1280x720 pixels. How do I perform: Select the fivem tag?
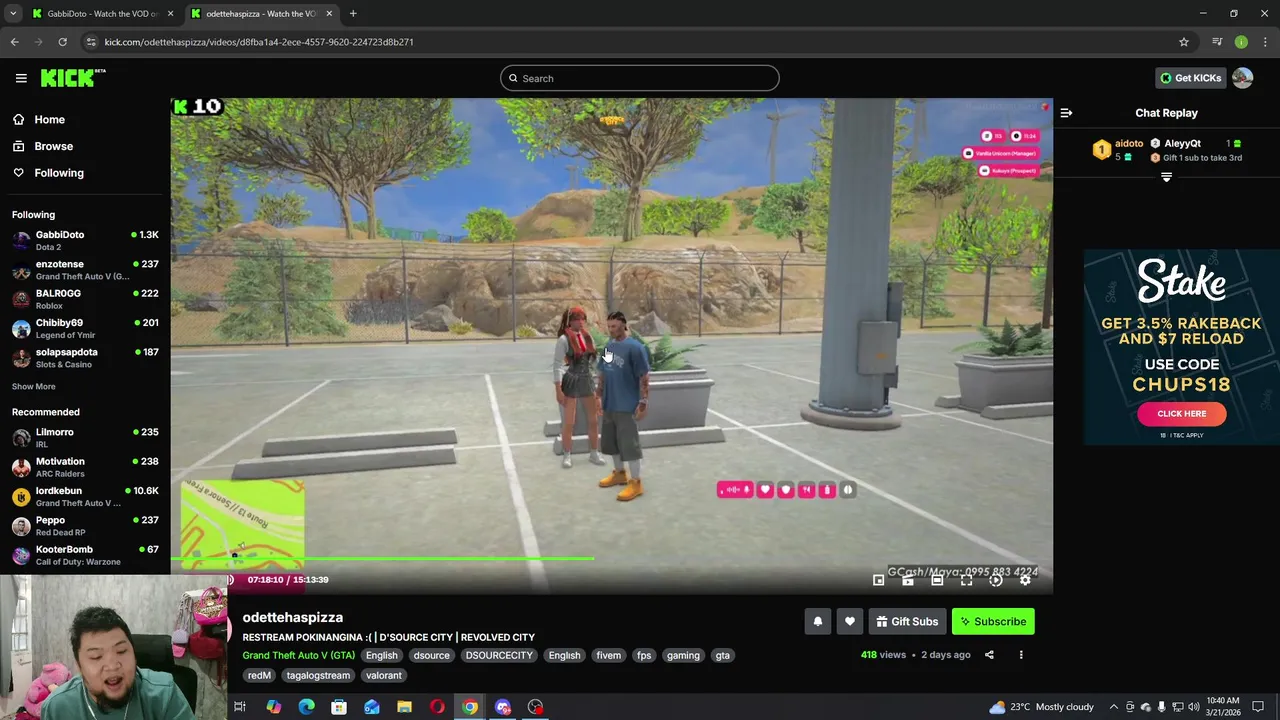tap(609, 655)
